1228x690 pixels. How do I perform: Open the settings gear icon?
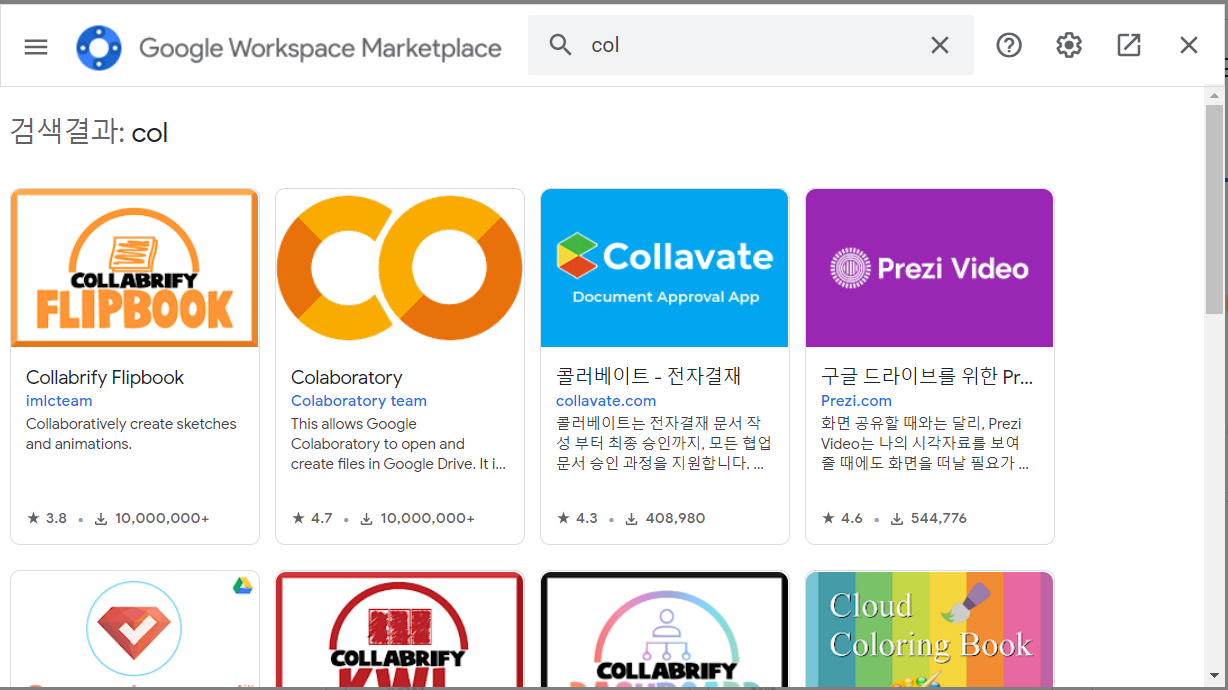(x=1069, y=45)
